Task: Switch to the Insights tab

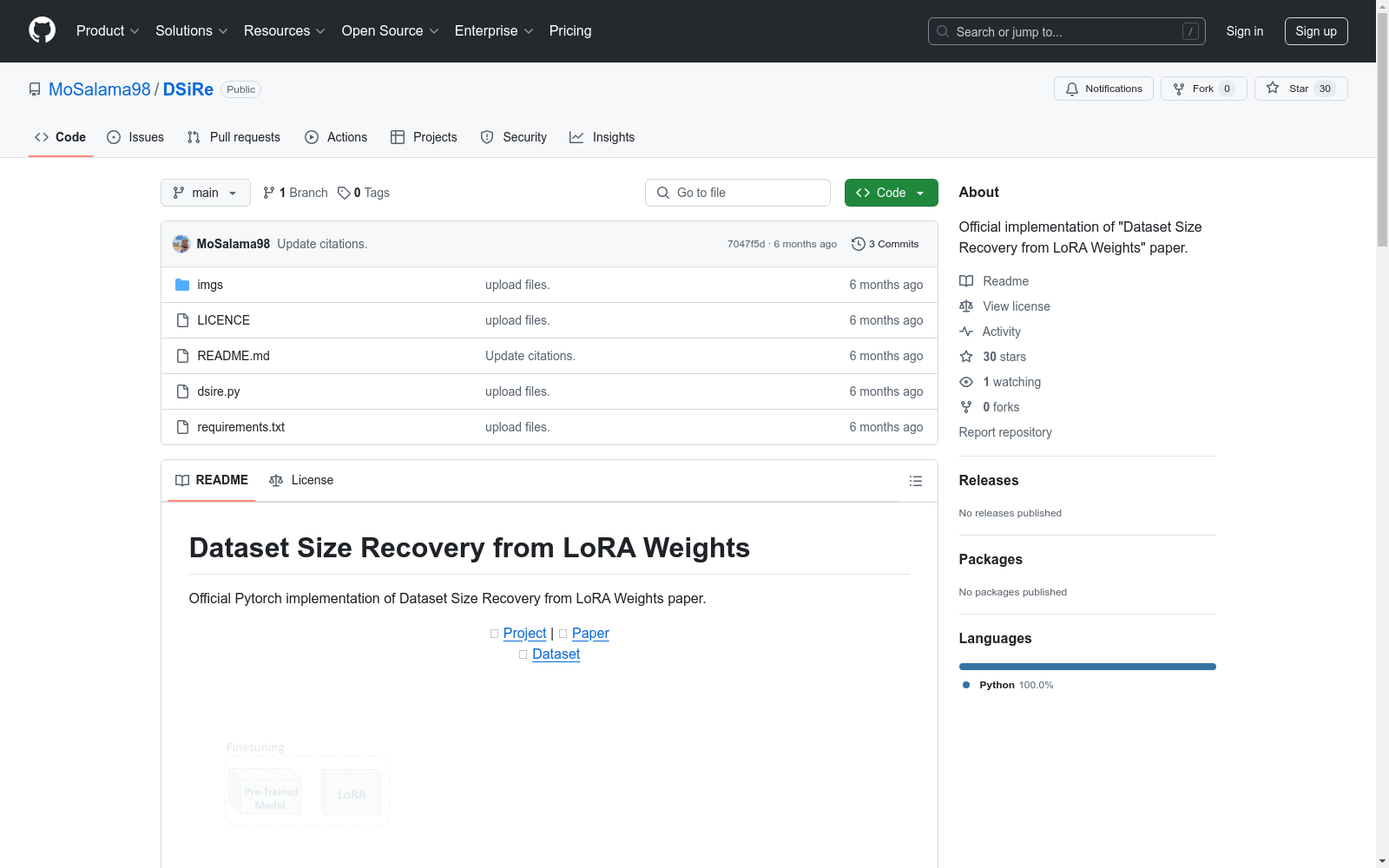Action: click(x=602, y=137)
